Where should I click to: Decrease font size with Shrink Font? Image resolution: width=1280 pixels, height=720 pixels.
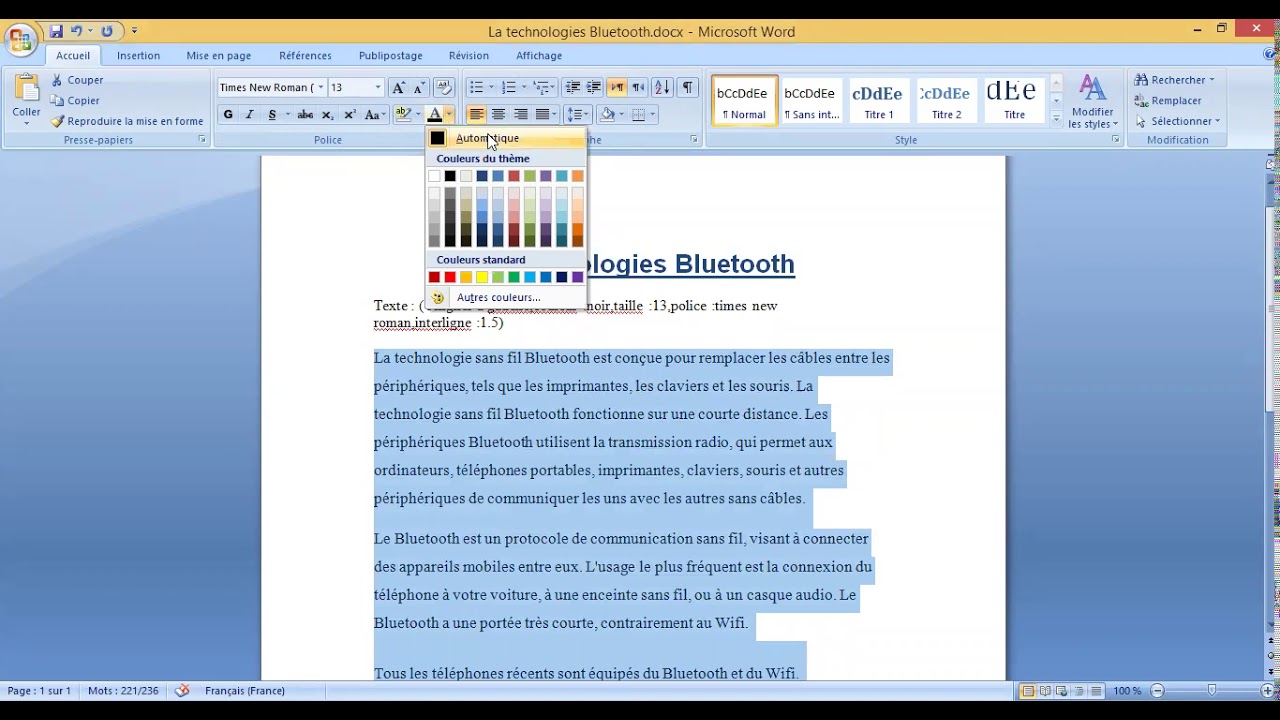pos(419,87)
